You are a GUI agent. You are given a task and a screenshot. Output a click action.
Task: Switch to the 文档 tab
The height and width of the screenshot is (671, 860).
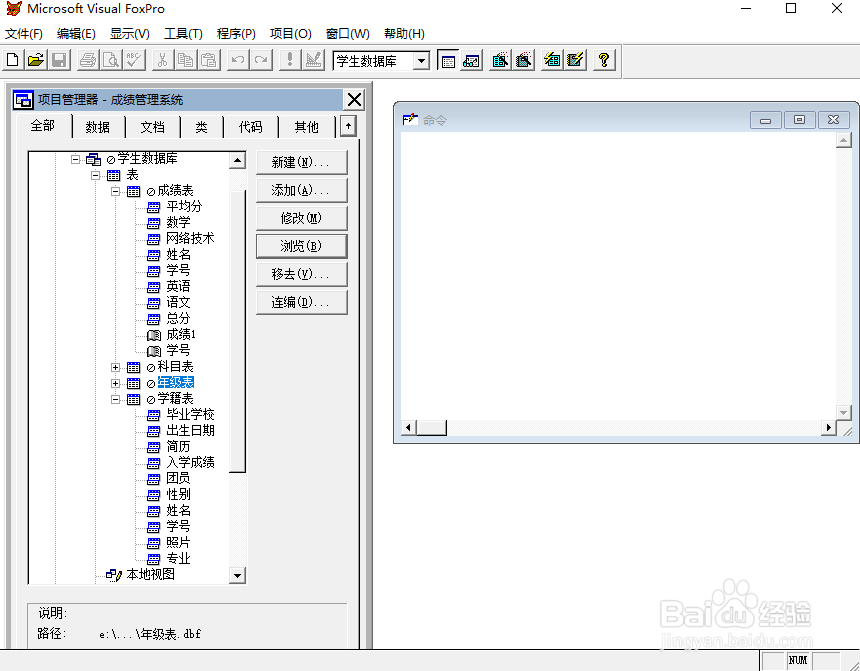152,127
